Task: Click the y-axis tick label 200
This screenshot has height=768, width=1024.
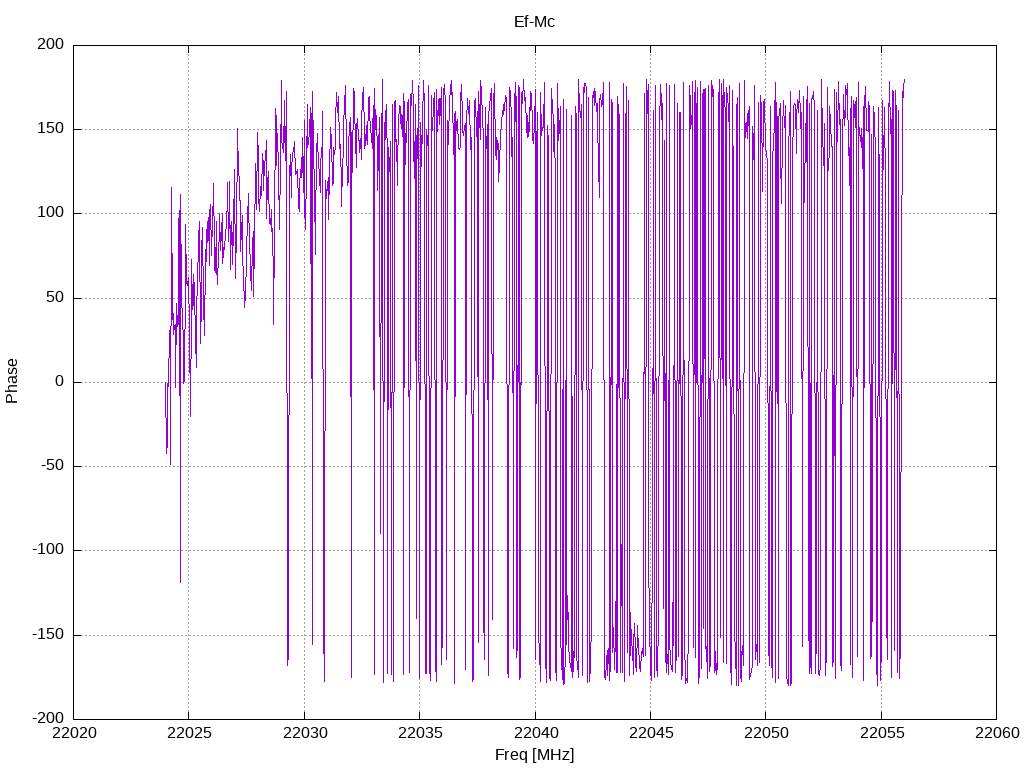Action: 51,44
